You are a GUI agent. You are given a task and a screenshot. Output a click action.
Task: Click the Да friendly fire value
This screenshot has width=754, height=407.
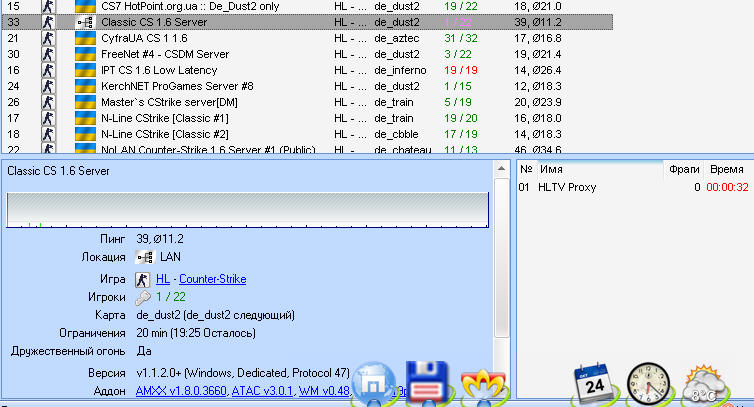click(x=144, y=351)
